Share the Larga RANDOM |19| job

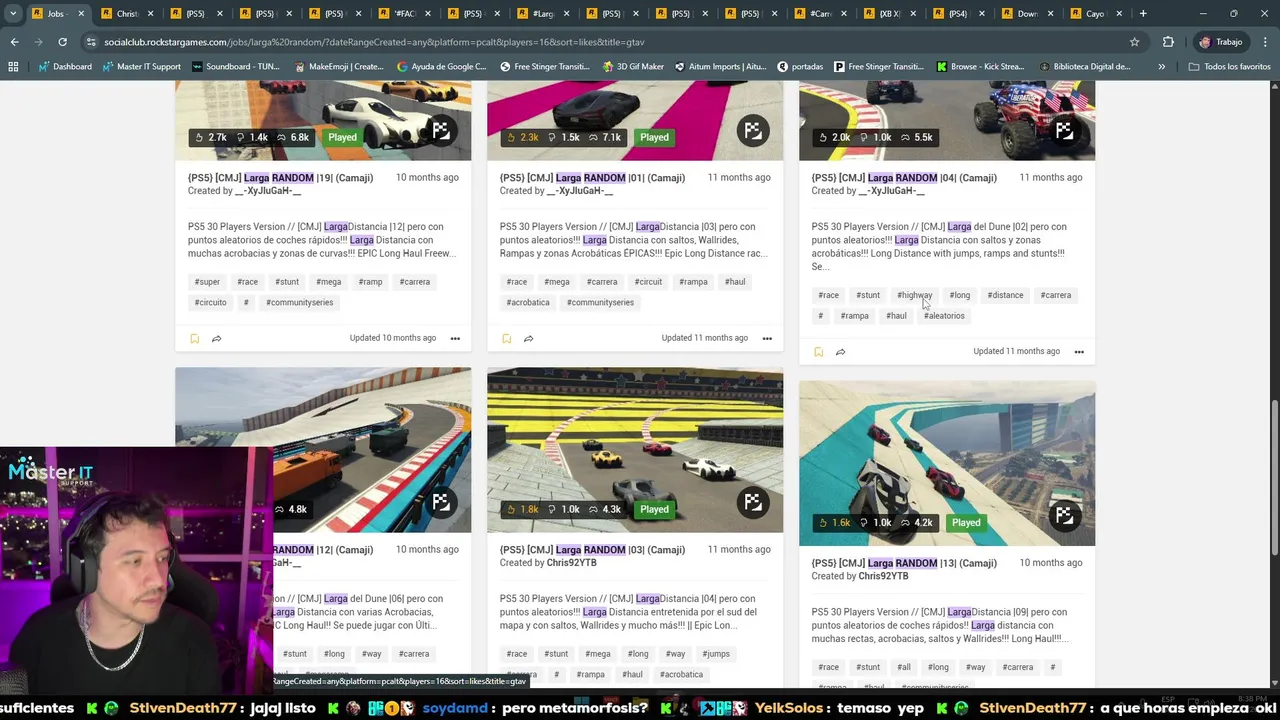216,338
